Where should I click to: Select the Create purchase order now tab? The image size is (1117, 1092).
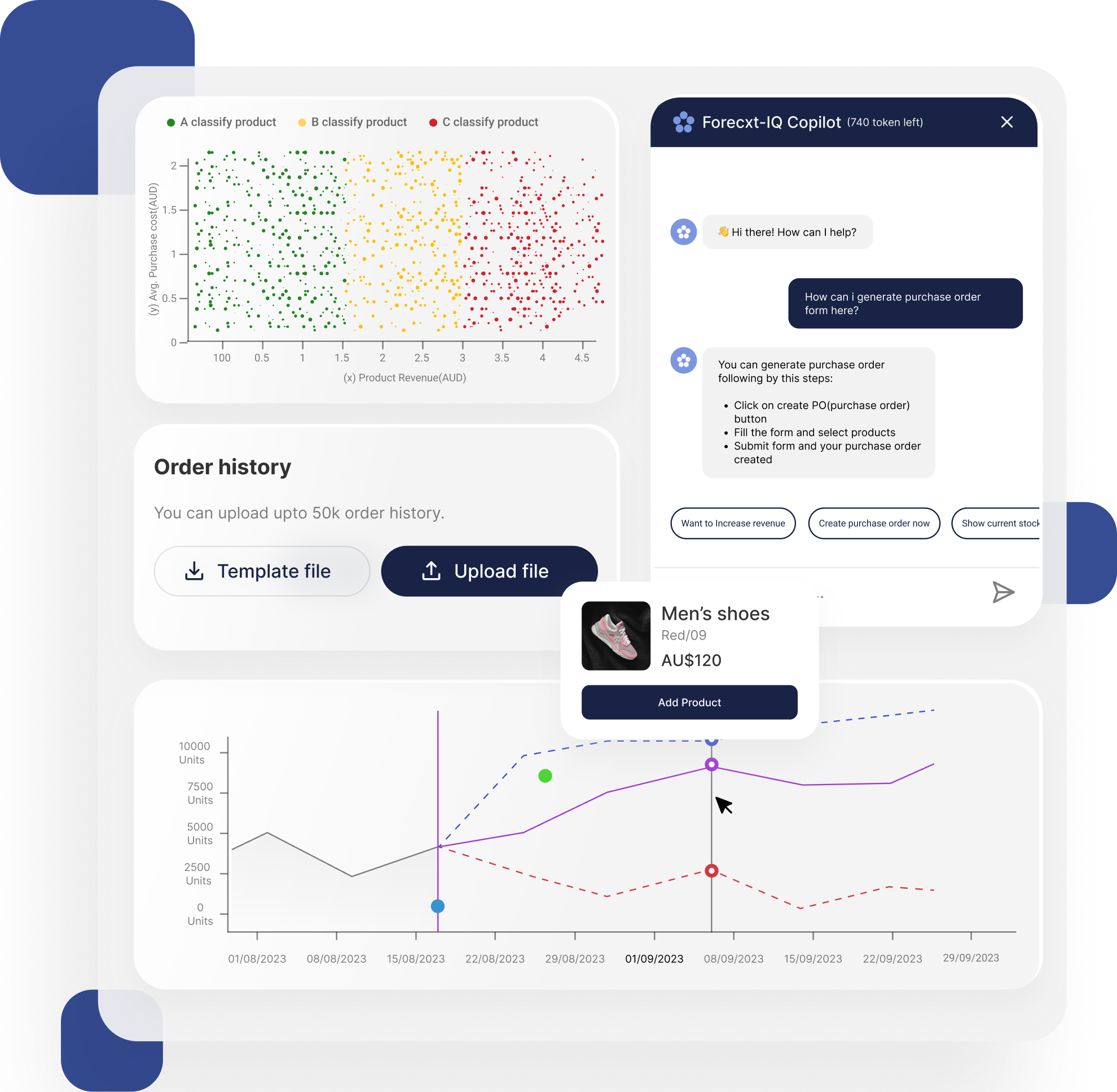(x=873, y=523)
